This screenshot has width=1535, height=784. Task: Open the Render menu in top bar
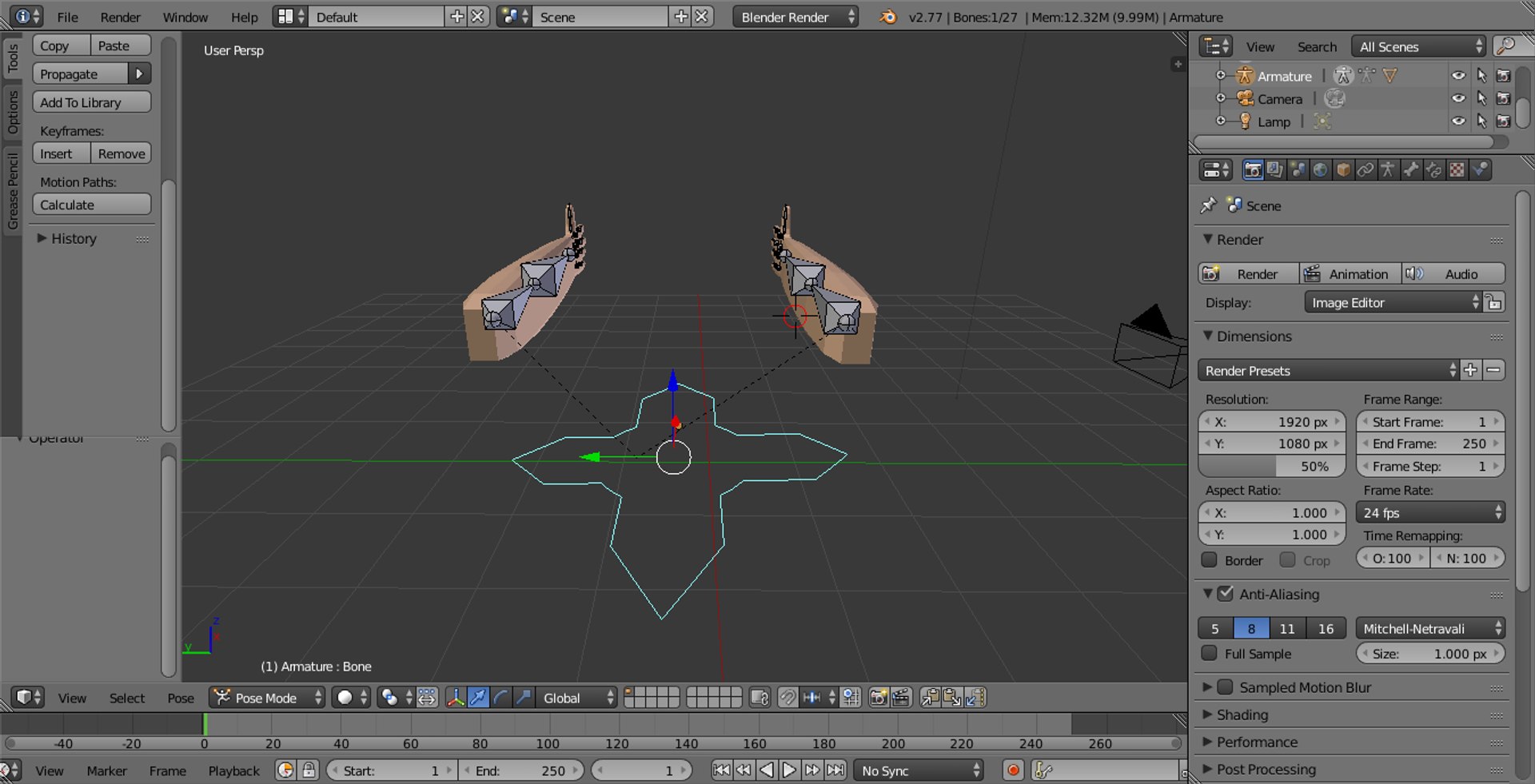click(x=120, y=17)
